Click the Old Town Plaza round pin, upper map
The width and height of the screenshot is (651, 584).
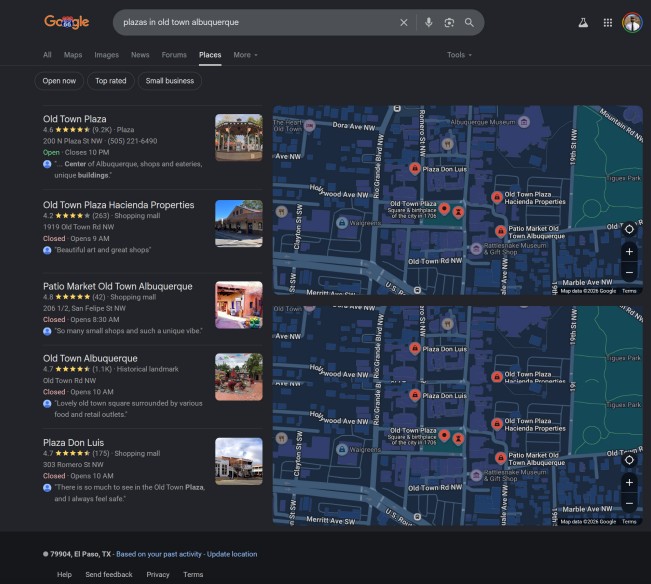click(x=444, y=209)
